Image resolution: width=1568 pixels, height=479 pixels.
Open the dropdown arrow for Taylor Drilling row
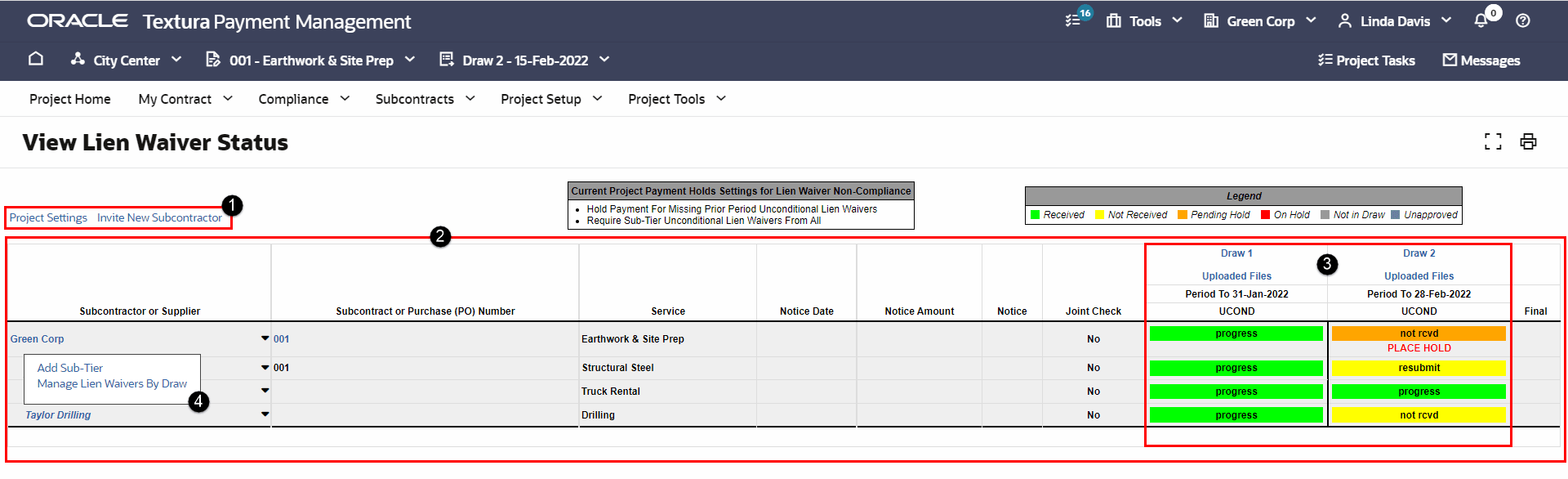[x=265, y=414]
